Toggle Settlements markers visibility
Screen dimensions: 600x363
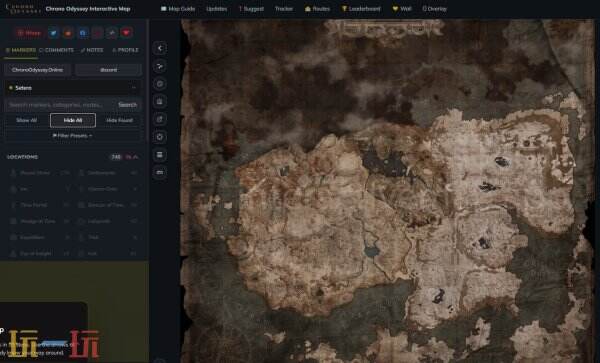(107, 173)
